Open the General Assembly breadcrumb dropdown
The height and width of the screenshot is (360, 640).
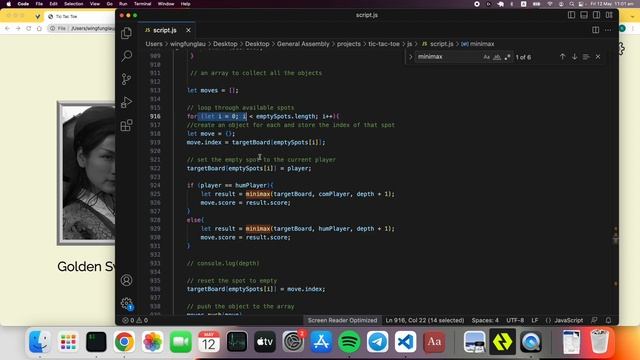303,44
